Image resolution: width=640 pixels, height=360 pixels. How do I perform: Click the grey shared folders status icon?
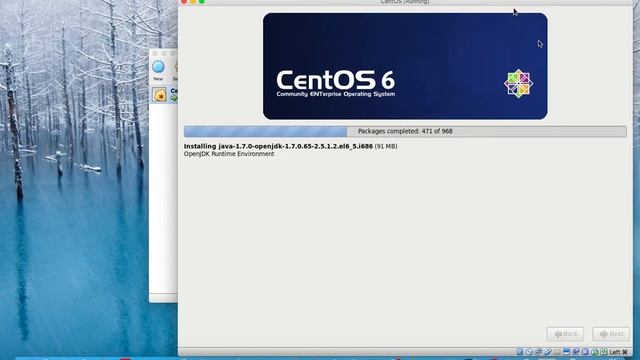click(557, 352)
